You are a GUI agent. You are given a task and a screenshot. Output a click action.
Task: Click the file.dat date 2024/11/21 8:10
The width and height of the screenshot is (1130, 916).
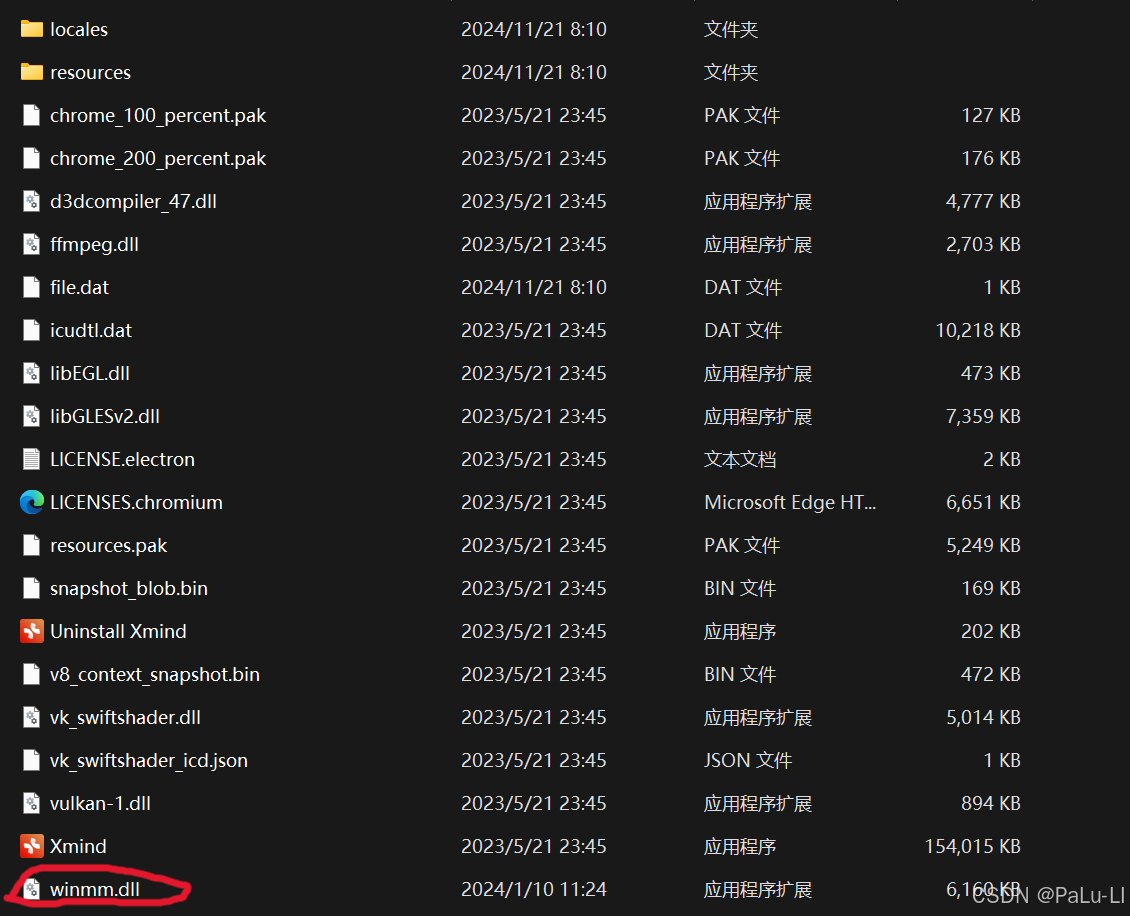click(x=533, y=287)
